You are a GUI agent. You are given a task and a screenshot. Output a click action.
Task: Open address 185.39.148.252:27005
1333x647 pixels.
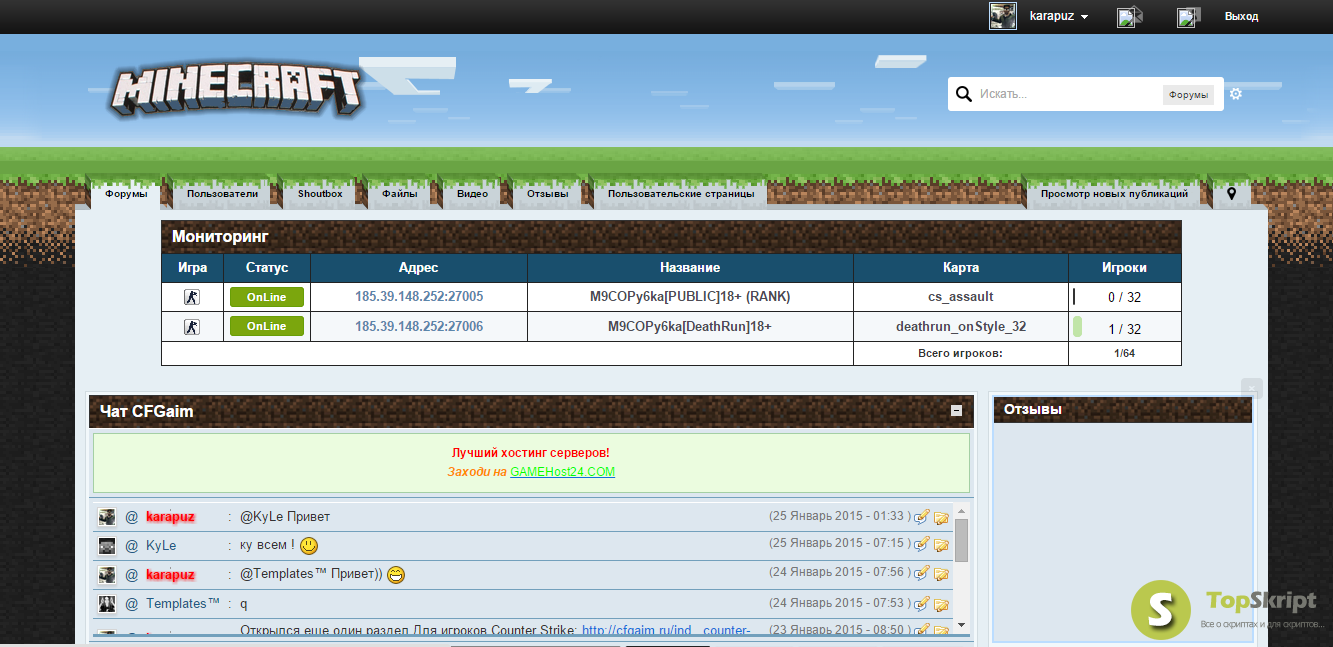coord(419,297)
